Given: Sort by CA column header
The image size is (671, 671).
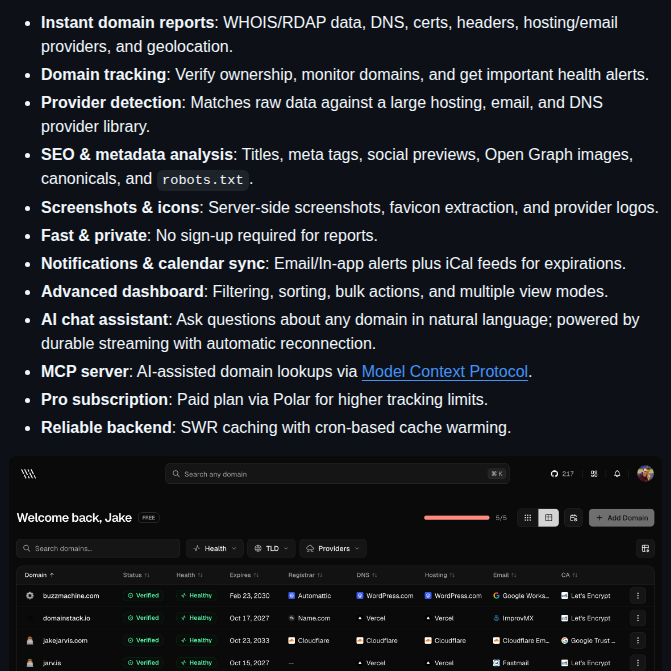Looking at the screenshot, I should 569,575.
